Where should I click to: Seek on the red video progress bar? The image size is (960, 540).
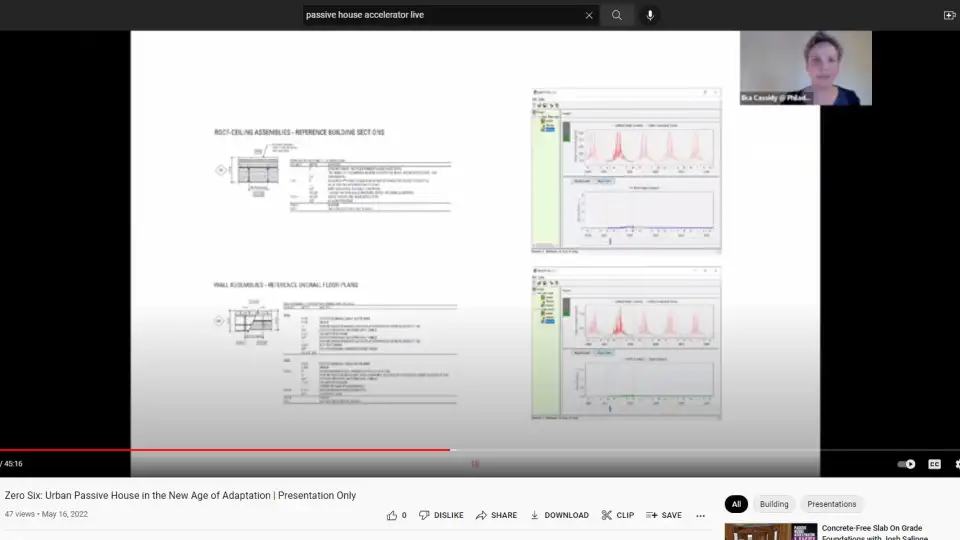(x=300, y=450)
